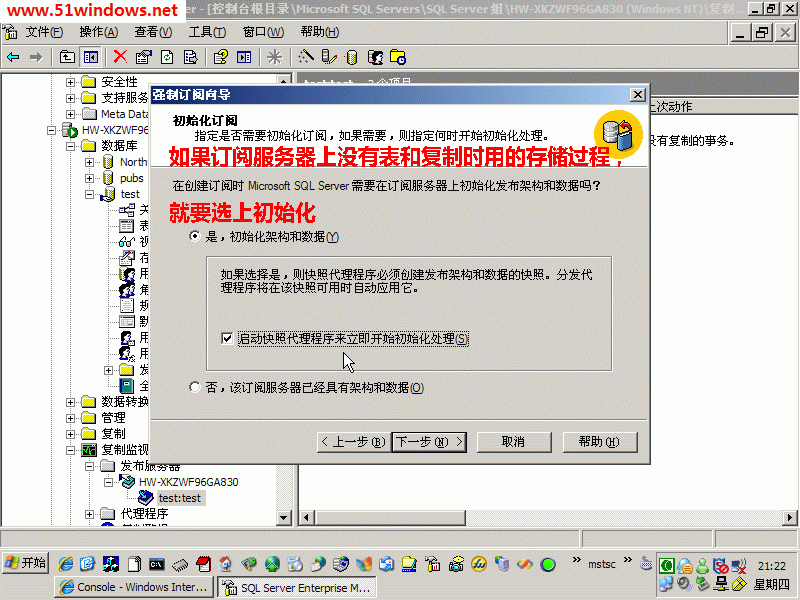
Task: Expand the pubs database node
Action: (x=89, y=178)
